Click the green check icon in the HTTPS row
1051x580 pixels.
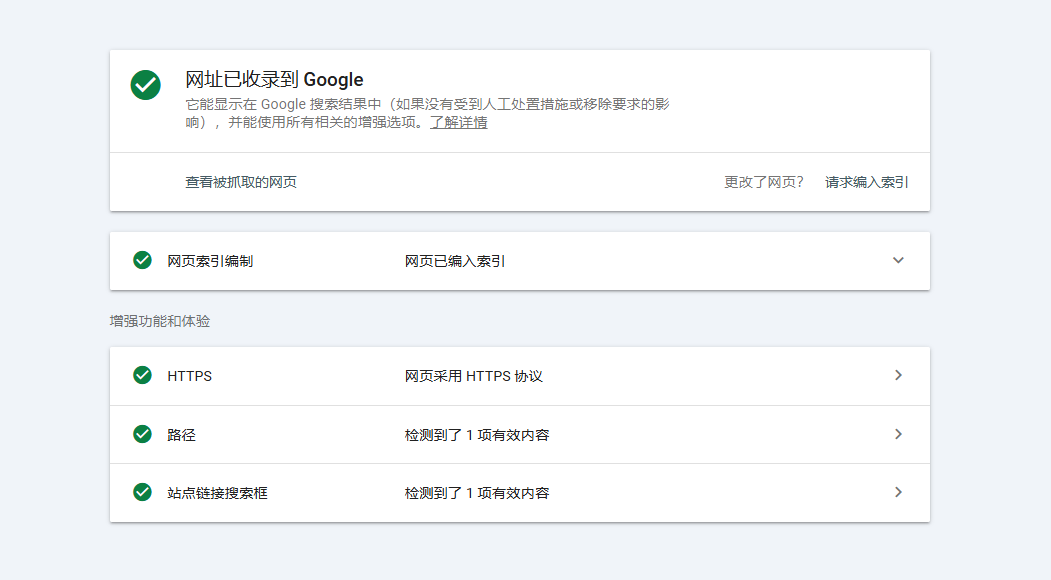coord(142,375)
